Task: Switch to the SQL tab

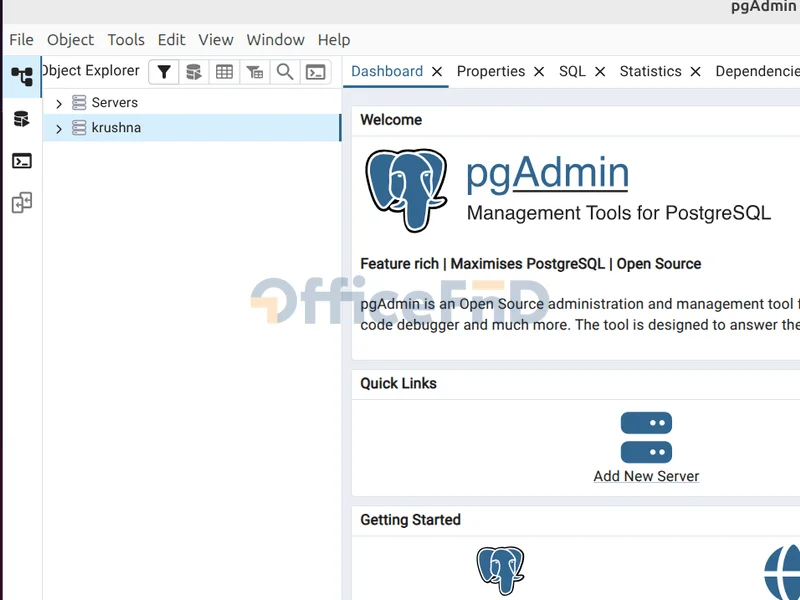Action: (572, 71)
